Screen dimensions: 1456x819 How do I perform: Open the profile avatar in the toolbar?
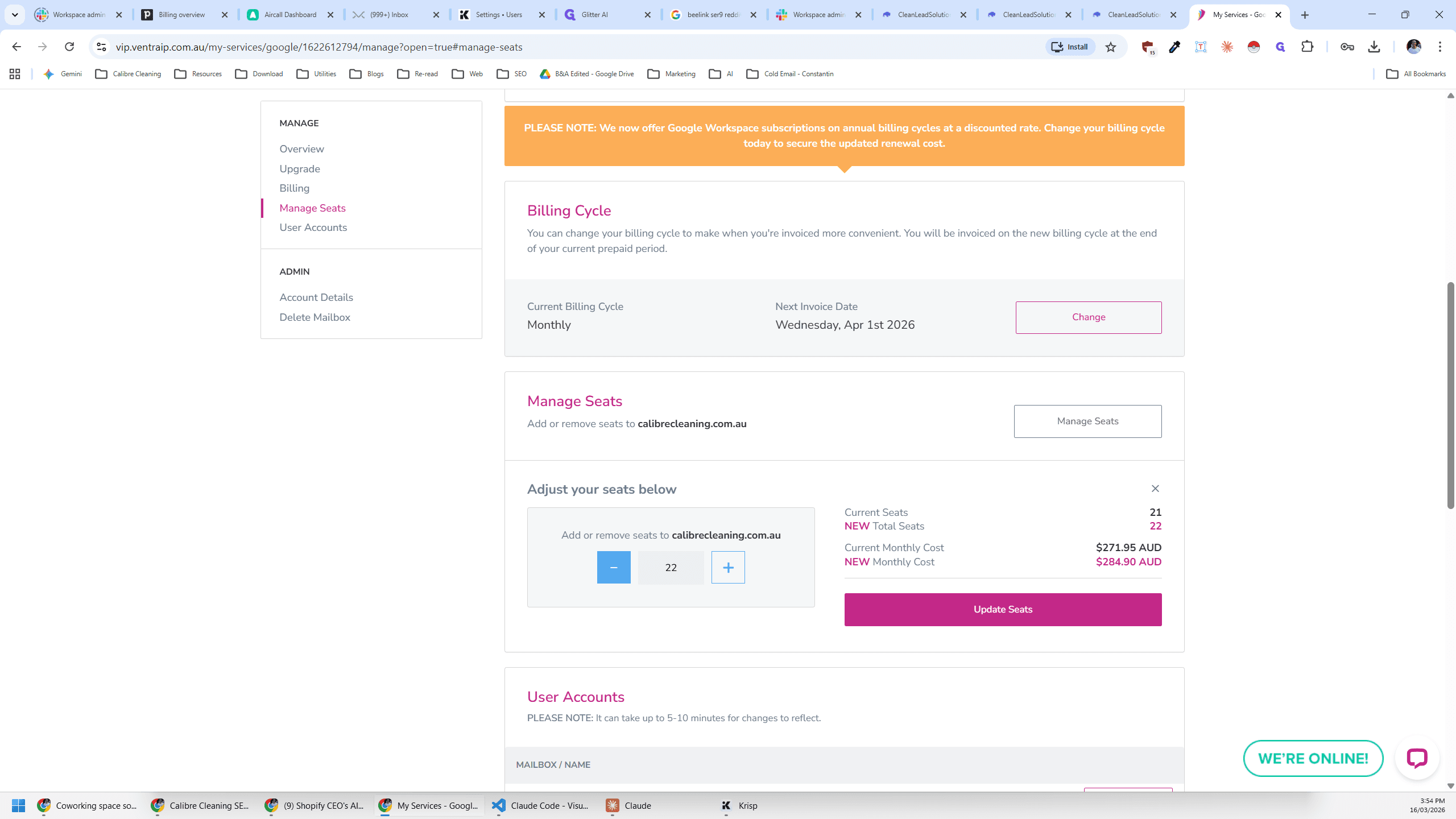point(1413,47)
